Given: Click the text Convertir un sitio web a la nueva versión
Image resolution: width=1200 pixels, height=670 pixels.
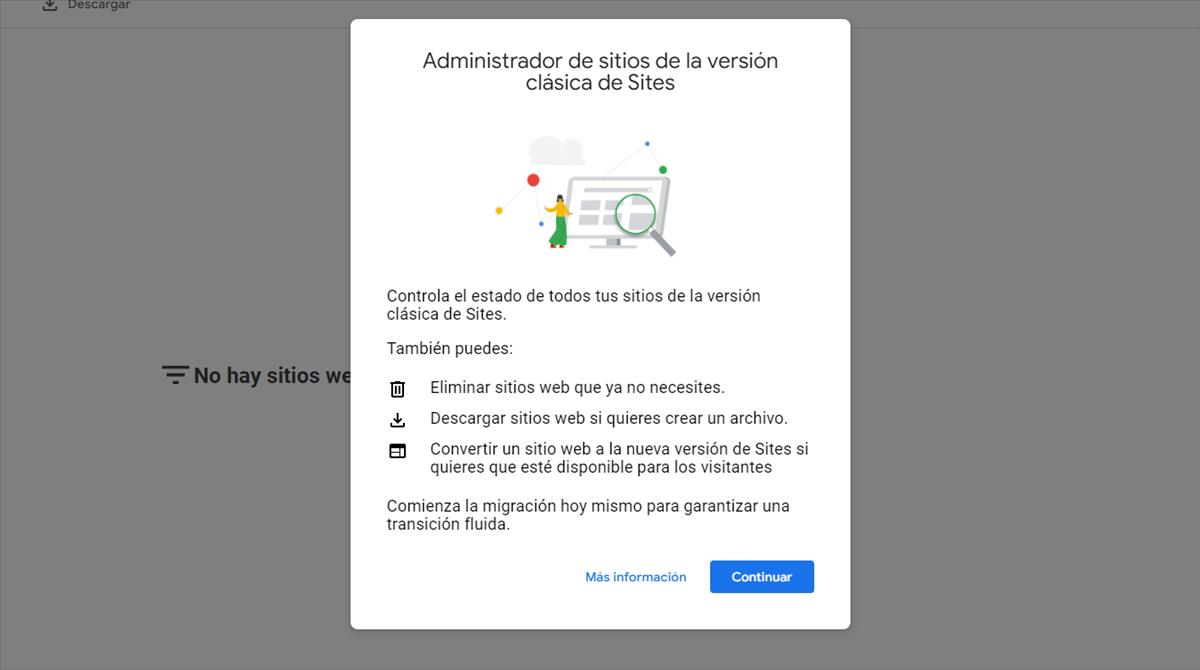Looking at the screenshot, I should coord(619,458).
